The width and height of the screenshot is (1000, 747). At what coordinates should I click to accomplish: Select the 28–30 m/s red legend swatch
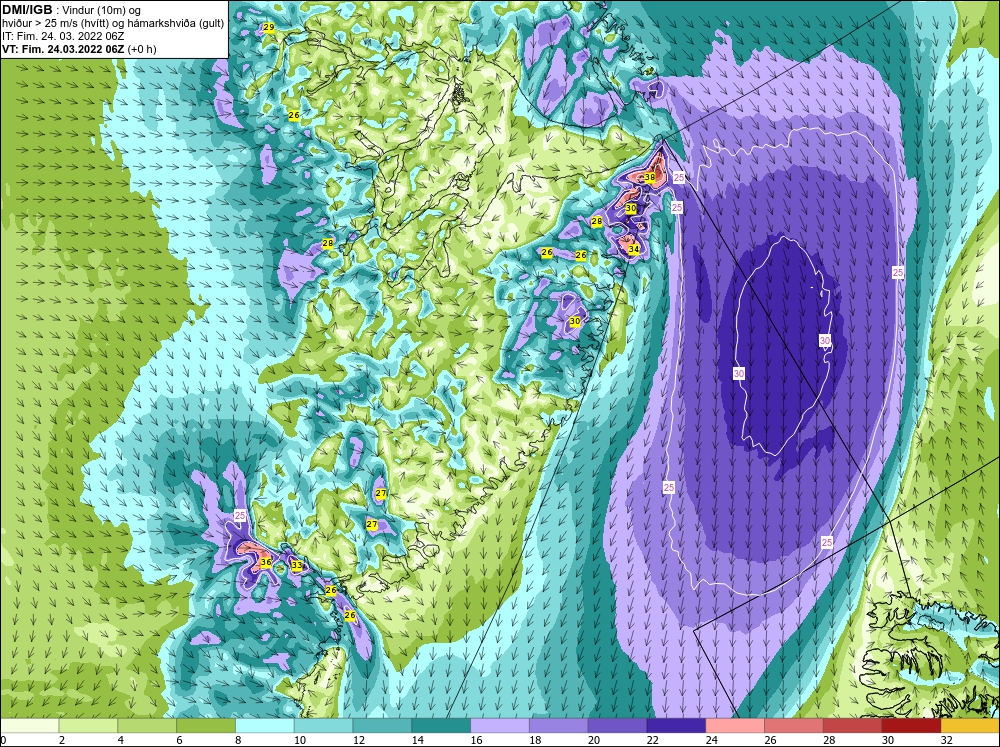click(x=853, y=725)
